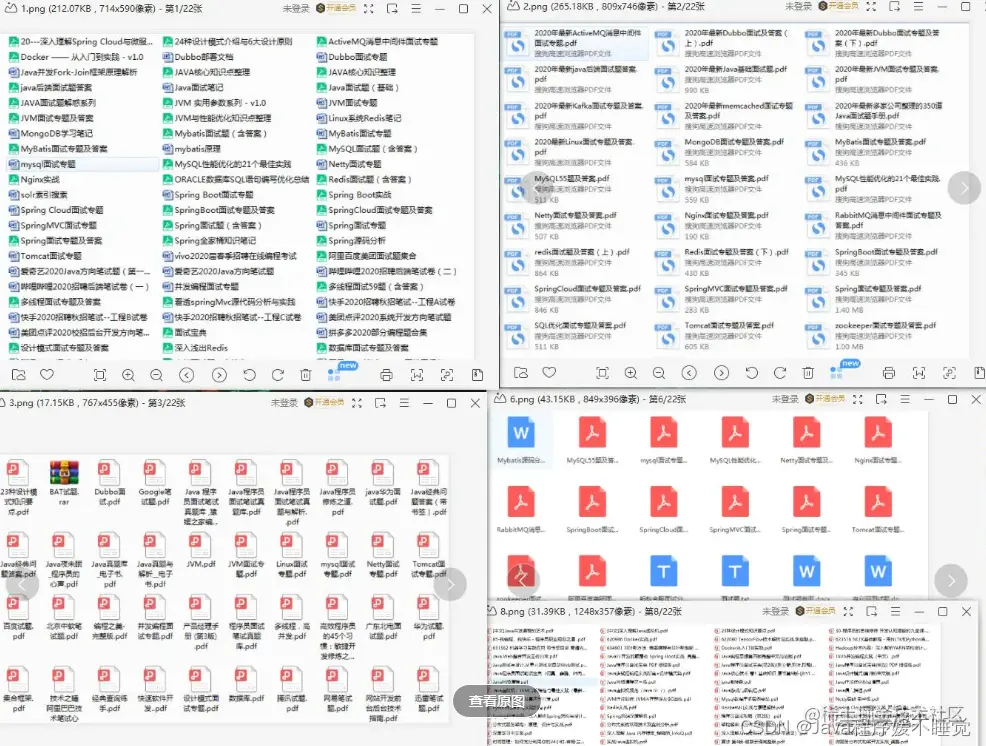Click next circle arrow in 2.png toolbar
The height and width of the screenshot is (746, 986).
click(721, 373)
